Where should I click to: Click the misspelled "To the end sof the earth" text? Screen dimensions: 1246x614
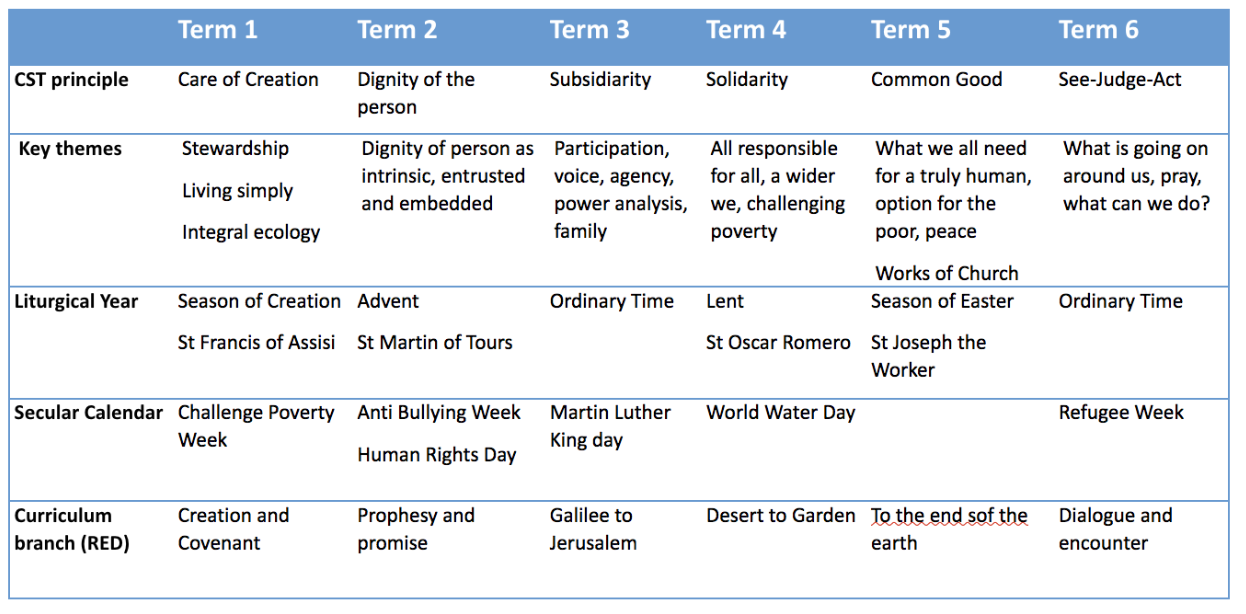[948, 530]
